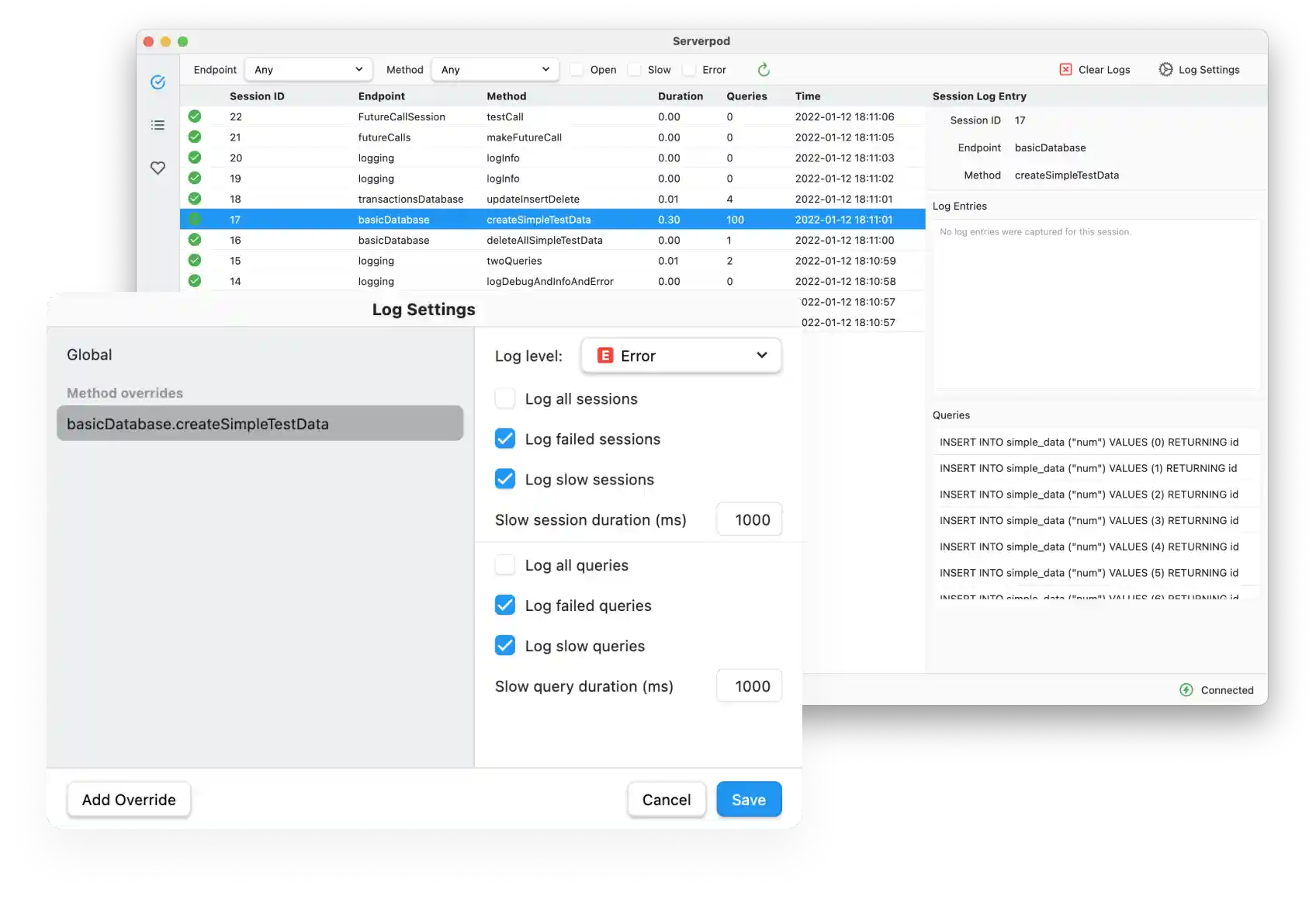1316x899 pixels.
Task: Uncheck Log slow sessions
Action: tap(505, 479)
